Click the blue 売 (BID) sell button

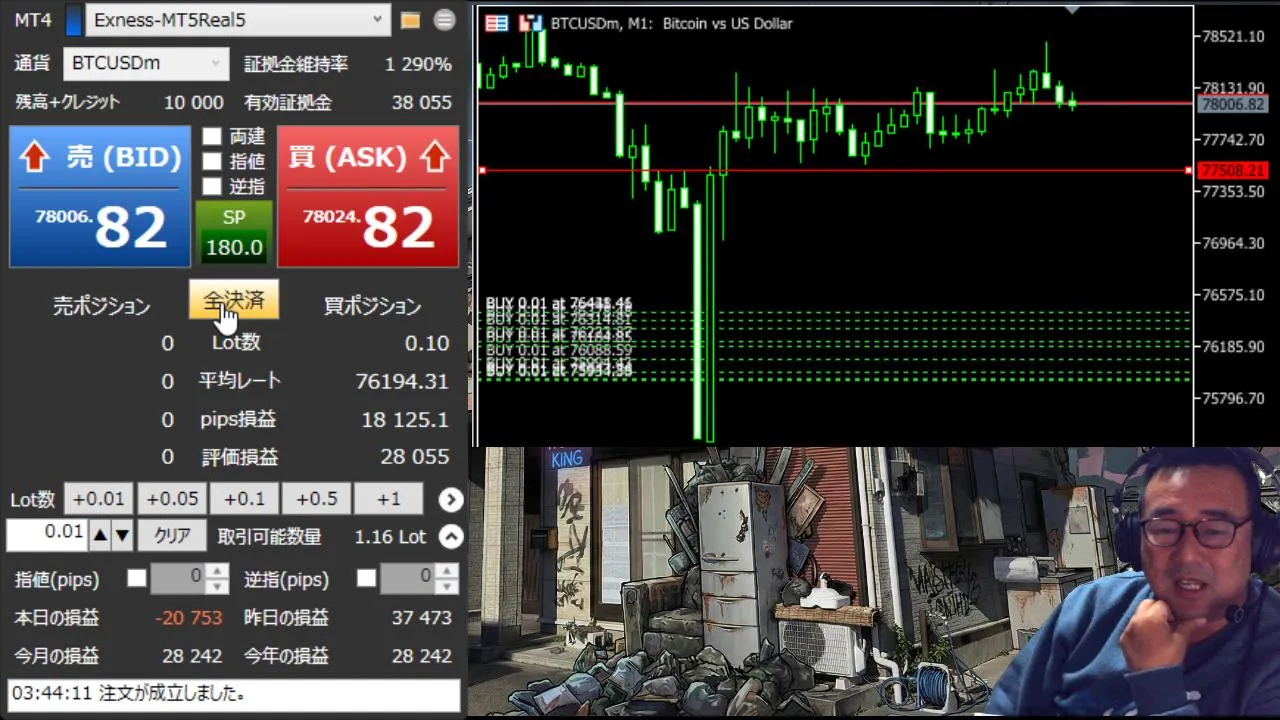pos(100,196)
